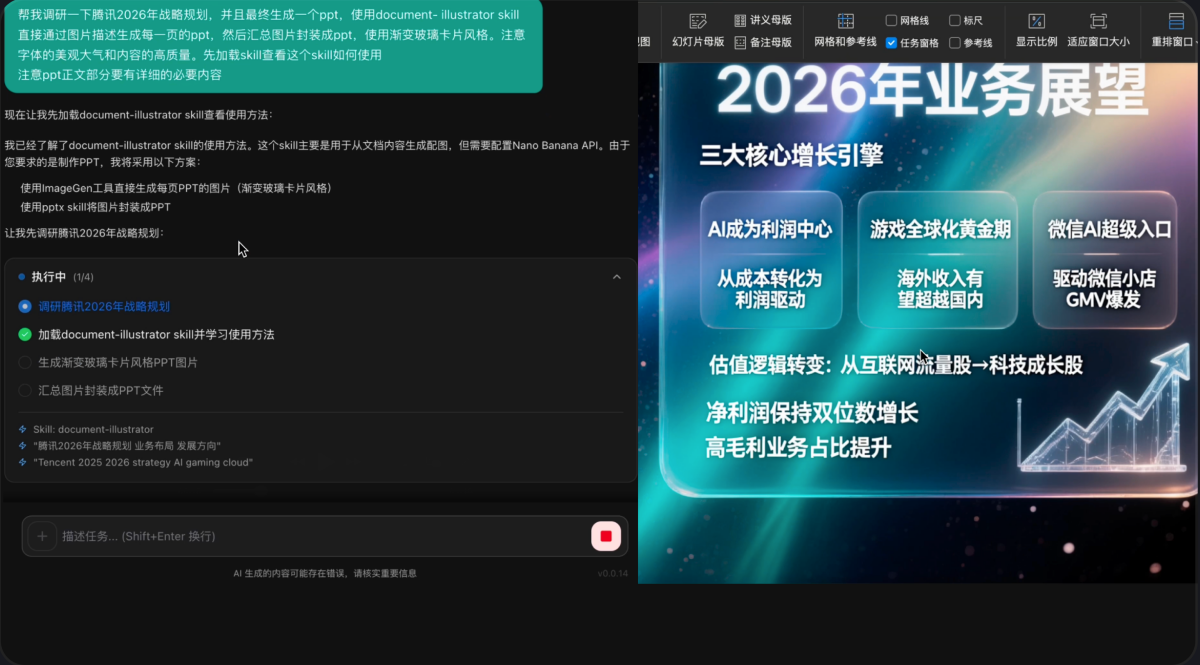This screenshot has height=665, width=1200.
Task: Click the 讲义母版 handout master icon
Action: pos(740,20)
